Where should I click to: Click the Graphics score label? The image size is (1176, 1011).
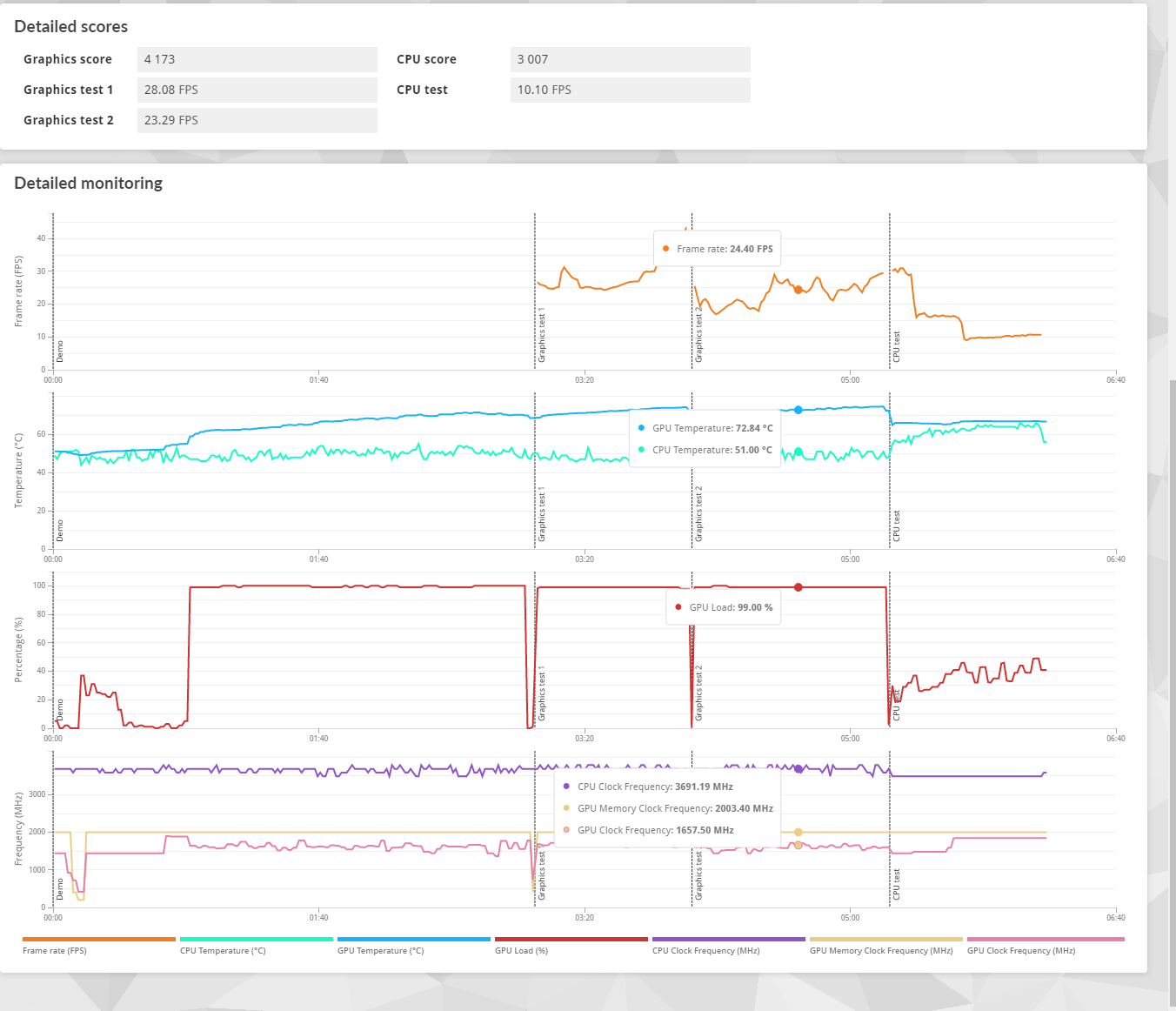coord(68,59)
